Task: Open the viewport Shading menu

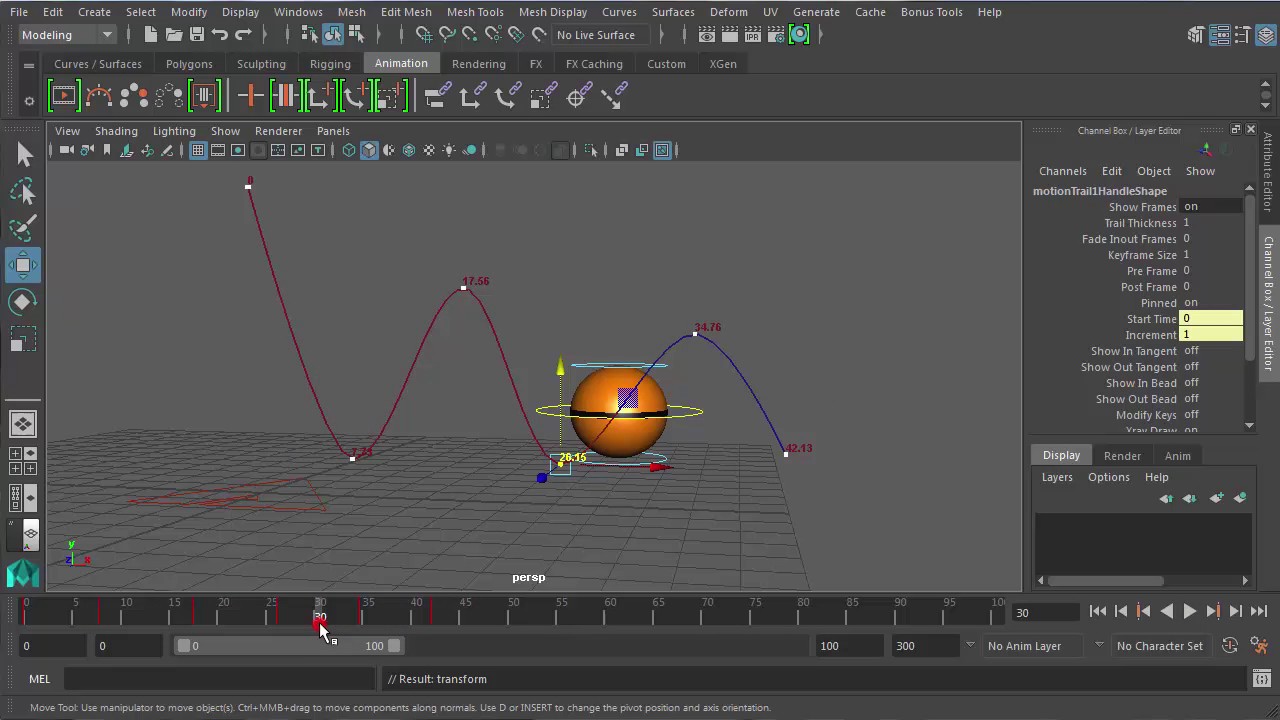Action: 116,131
